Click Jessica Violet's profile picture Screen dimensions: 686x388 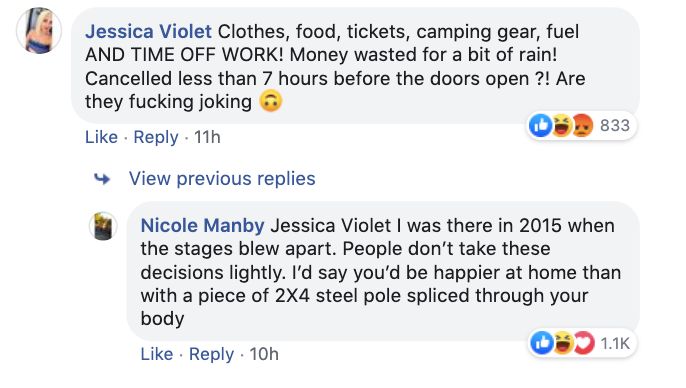(39, 31)
